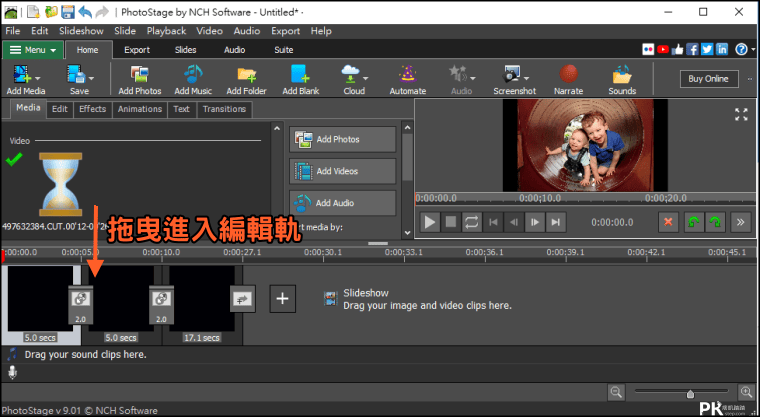
Task: Click transition icon after third slide
Action: [x=242, y=299]
